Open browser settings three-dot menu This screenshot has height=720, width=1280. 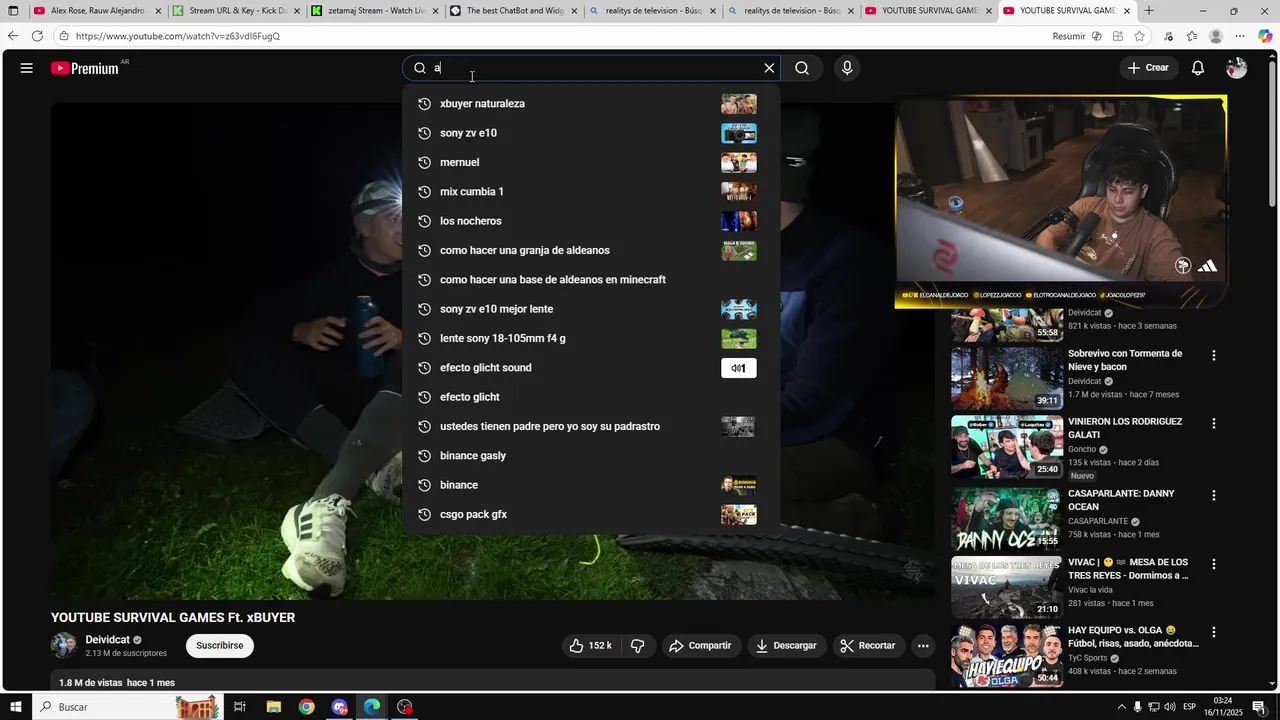pos(1240,36)
